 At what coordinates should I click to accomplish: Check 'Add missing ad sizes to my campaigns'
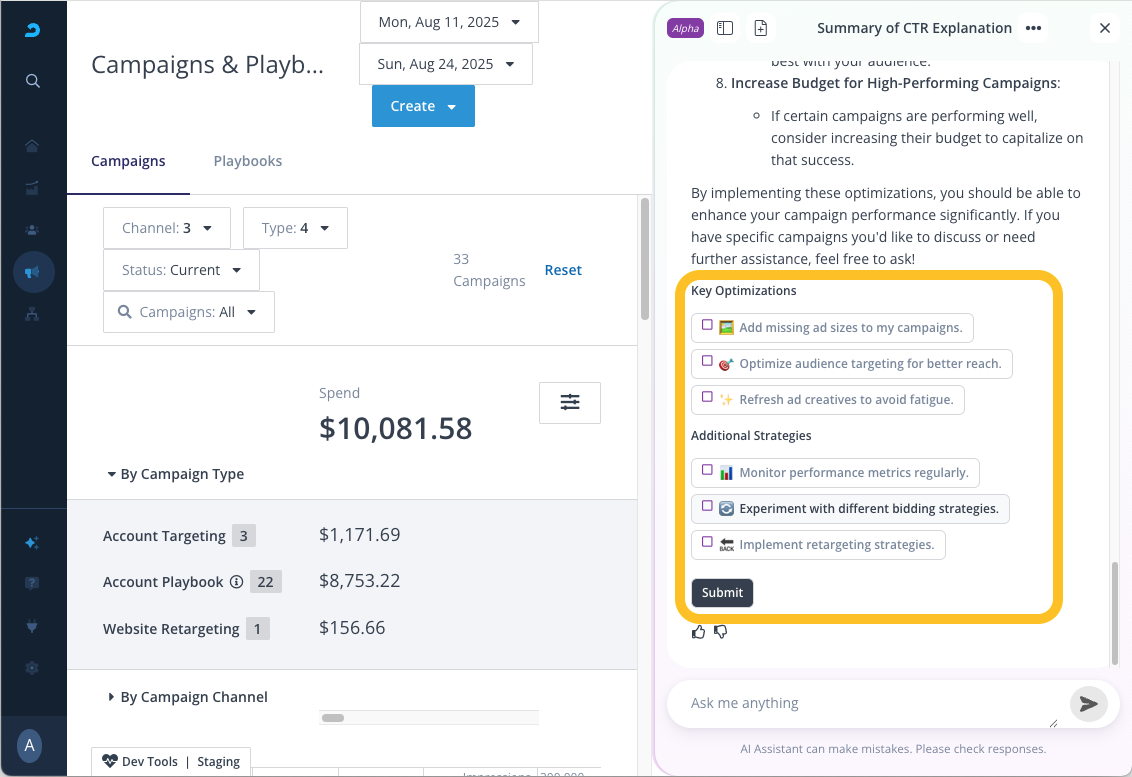(x=707, y=326)
